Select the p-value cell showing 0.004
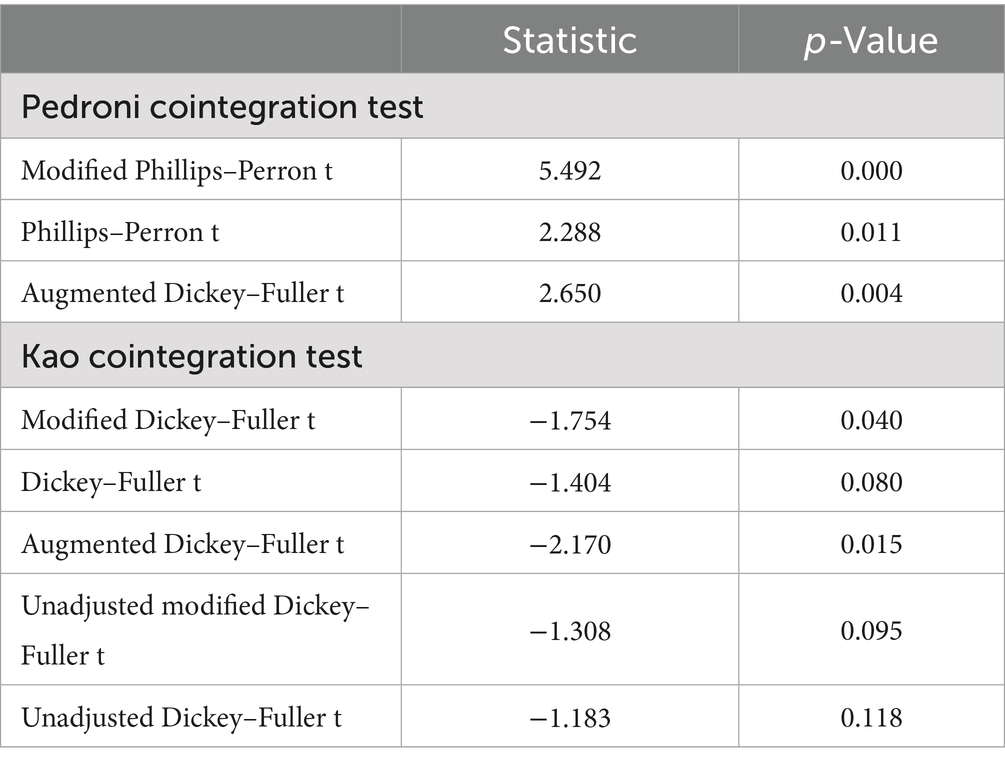The width and height of the screenshot is (1005, 765). [x=871, y=293]
